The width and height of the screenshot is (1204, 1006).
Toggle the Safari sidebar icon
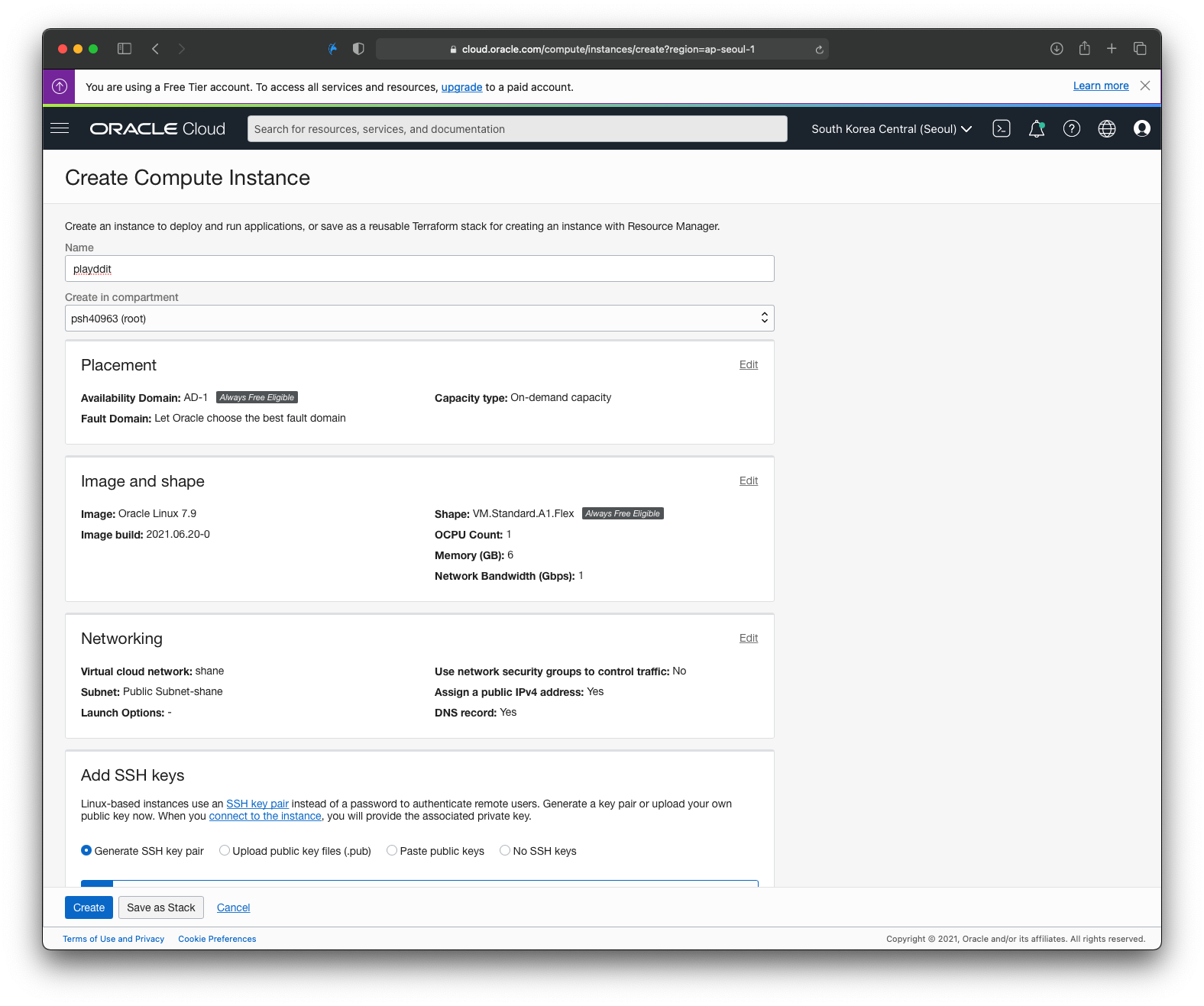tap(125, 49)
